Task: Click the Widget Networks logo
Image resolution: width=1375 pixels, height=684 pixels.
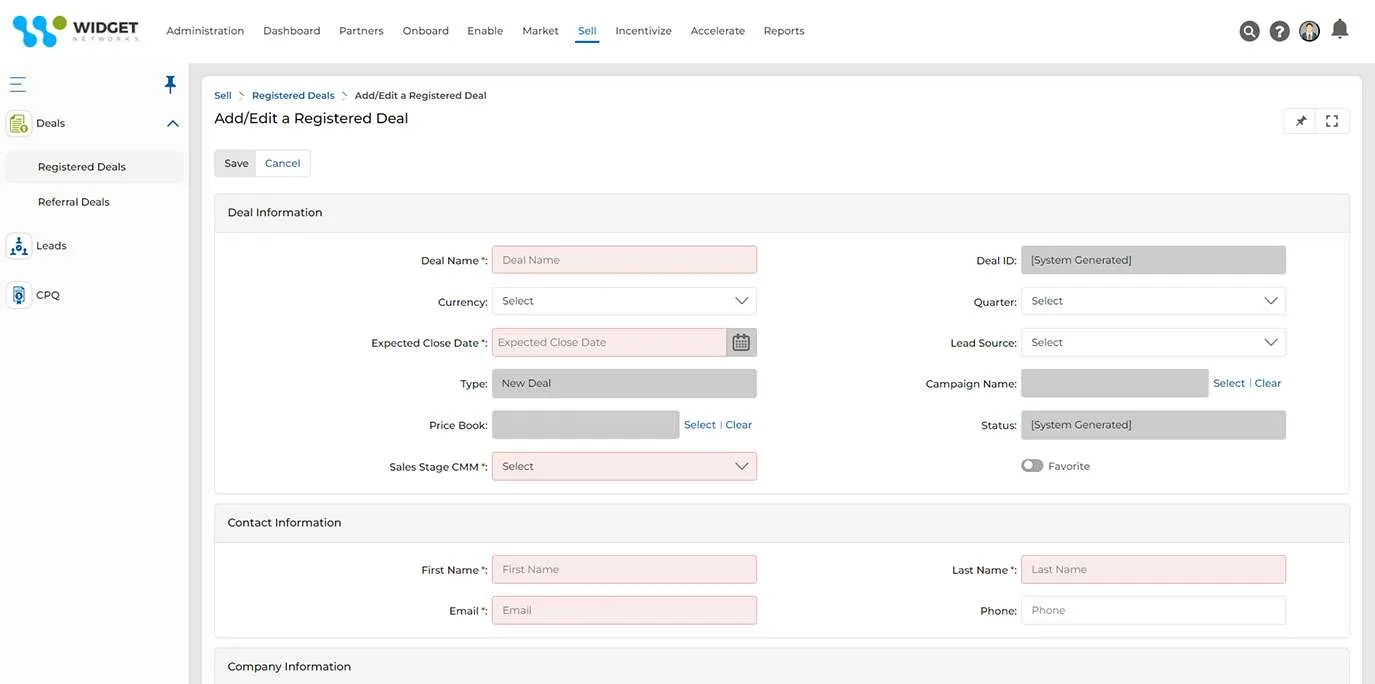Action: point(75,31)
